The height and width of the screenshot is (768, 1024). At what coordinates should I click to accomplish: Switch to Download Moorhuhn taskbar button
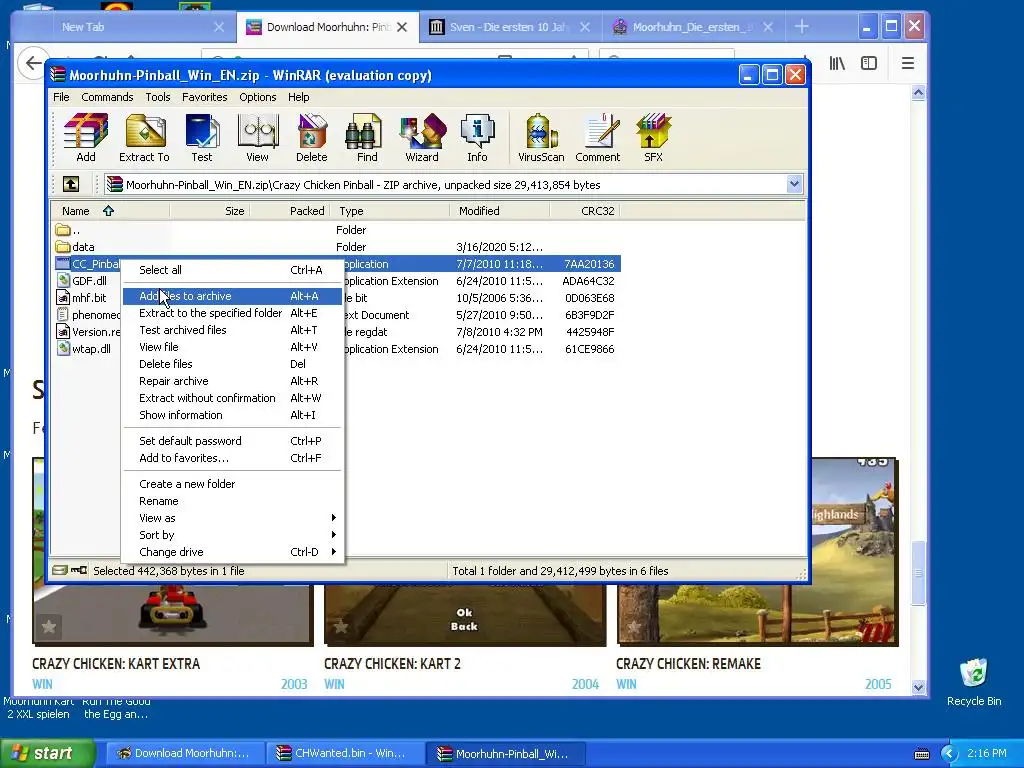pos(185,753)
